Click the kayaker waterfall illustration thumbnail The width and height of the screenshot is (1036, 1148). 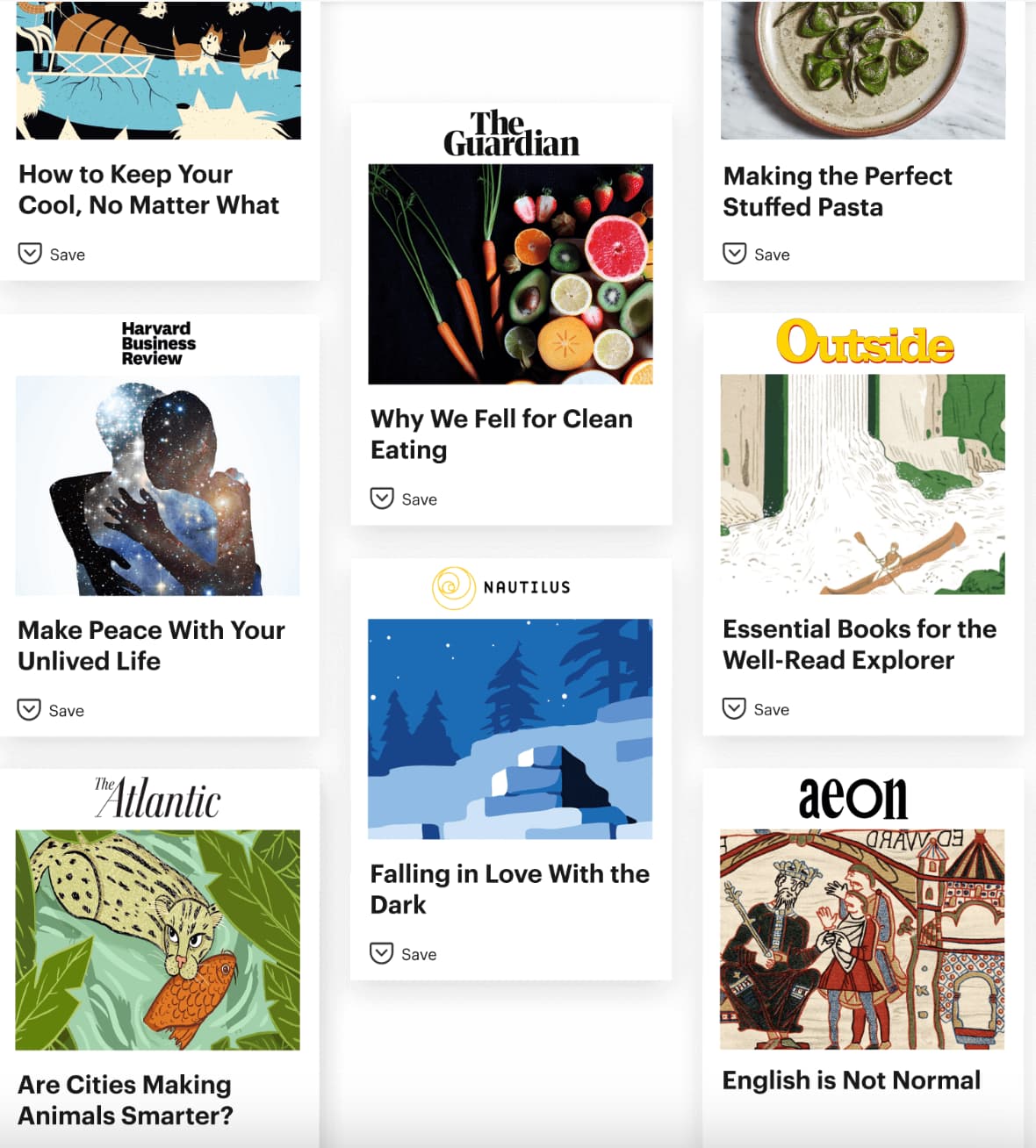click(x=862, y=484)
